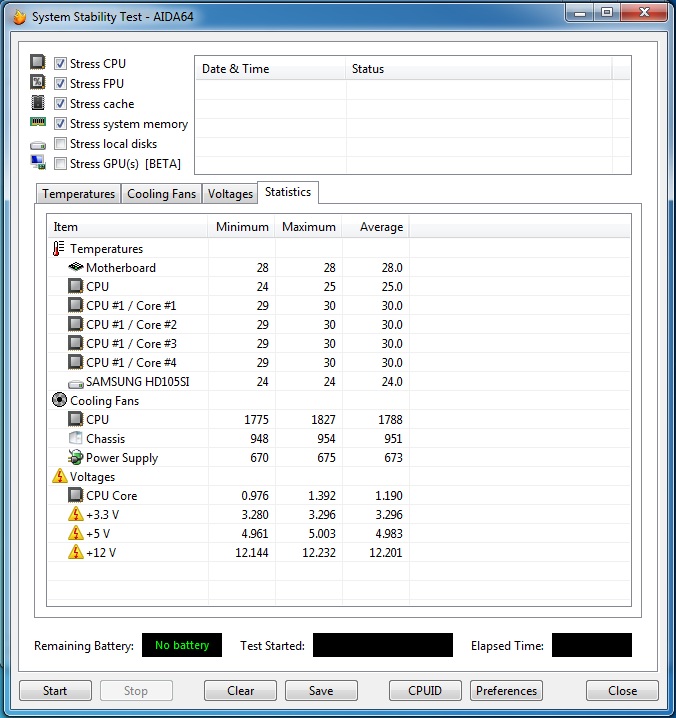The image size is (676, 718).
Task: Click the warning bolt icon next to Voltages group
Action: pyautogui.click(x=60, y=476)
